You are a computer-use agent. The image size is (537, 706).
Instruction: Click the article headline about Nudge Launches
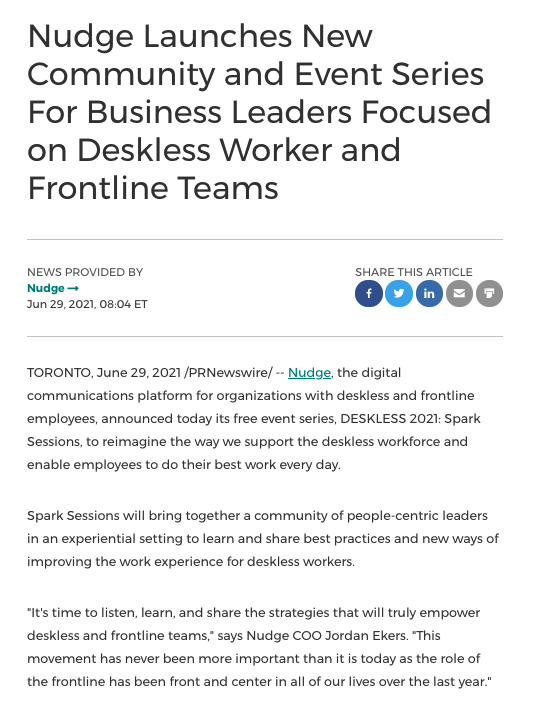259,112
